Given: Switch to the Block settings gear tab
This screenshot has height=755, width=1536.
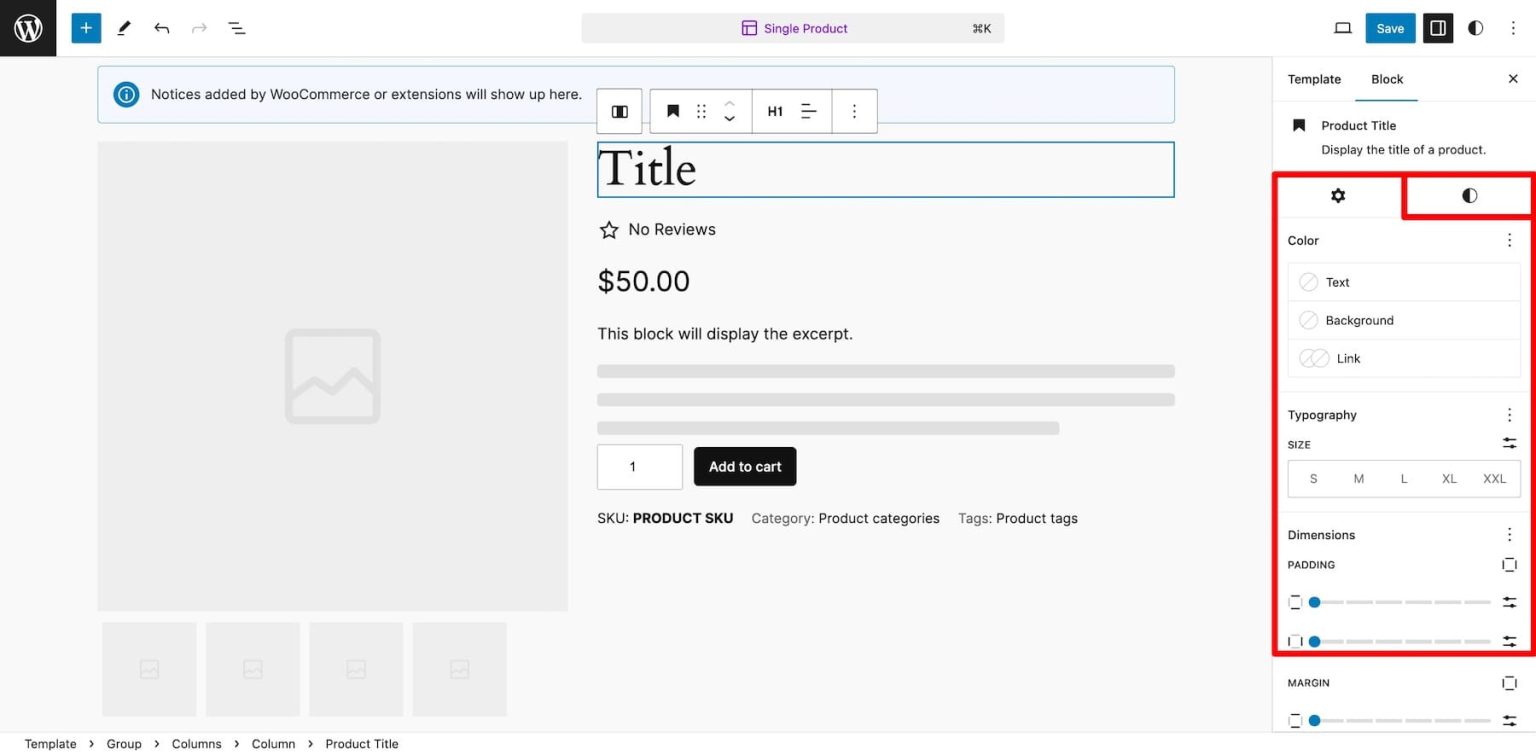Looking at the screenshot, I should (x=1337, y=196).
